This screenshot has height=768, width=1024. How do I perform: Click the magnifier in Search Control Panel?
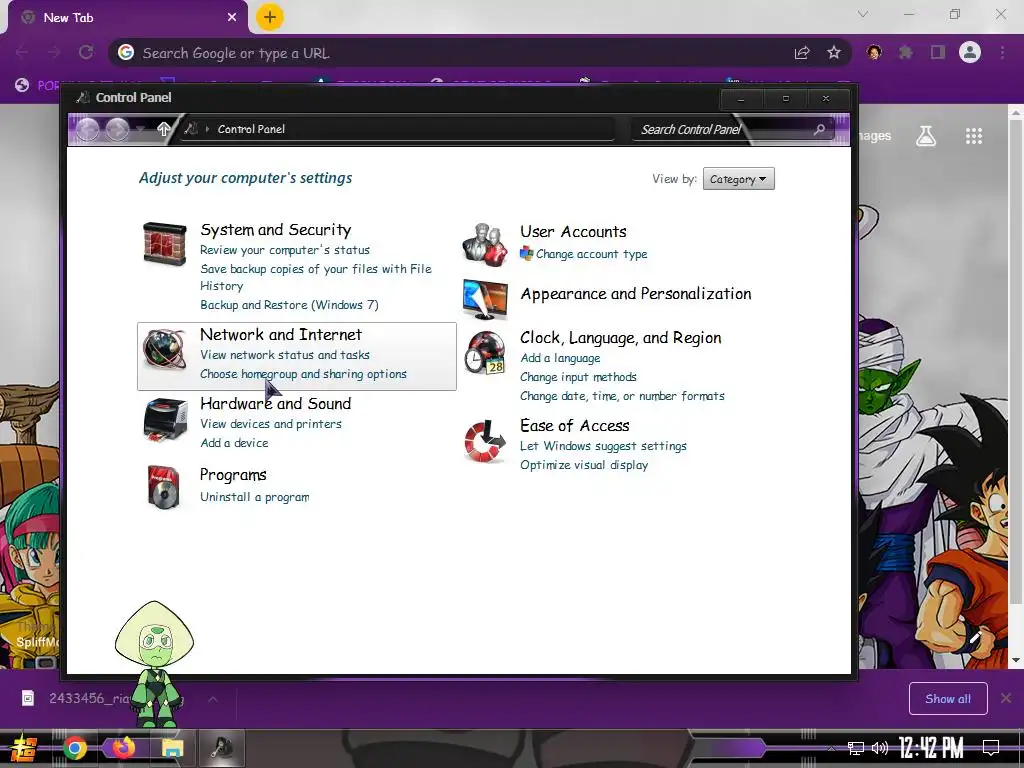pos(819,129)
